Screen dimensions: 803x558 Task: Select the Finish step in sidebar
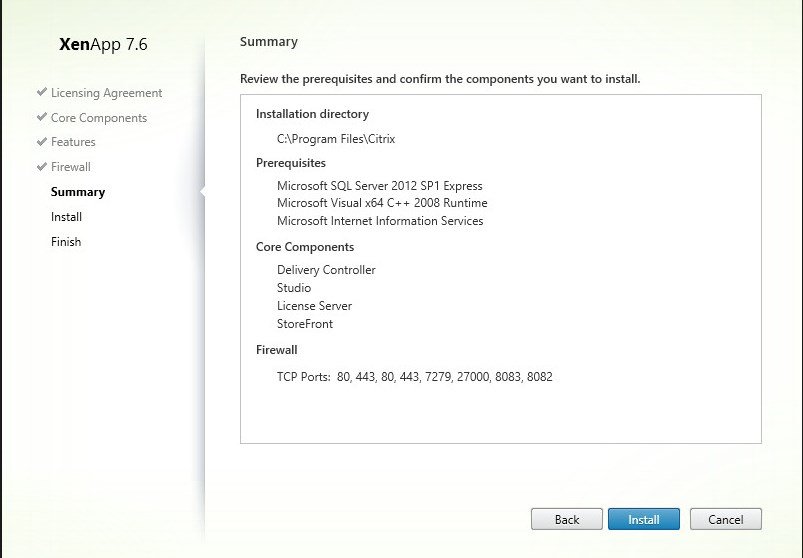[66, 242]
